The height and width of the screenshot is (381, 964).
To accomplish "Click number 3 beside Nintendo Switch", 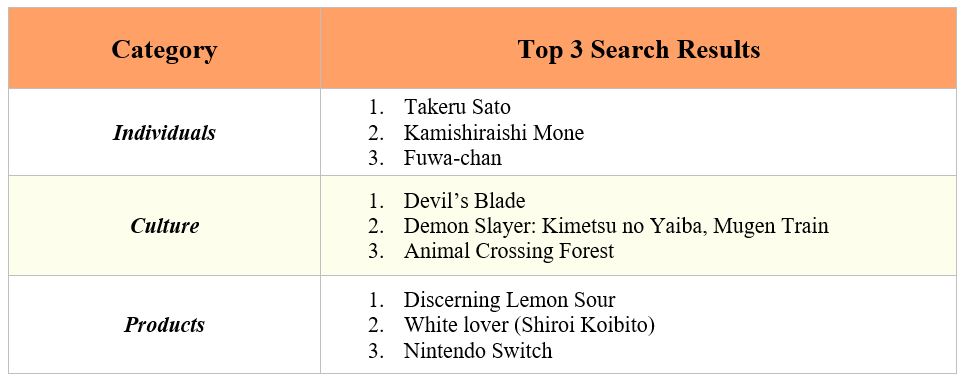I will 375,350.
